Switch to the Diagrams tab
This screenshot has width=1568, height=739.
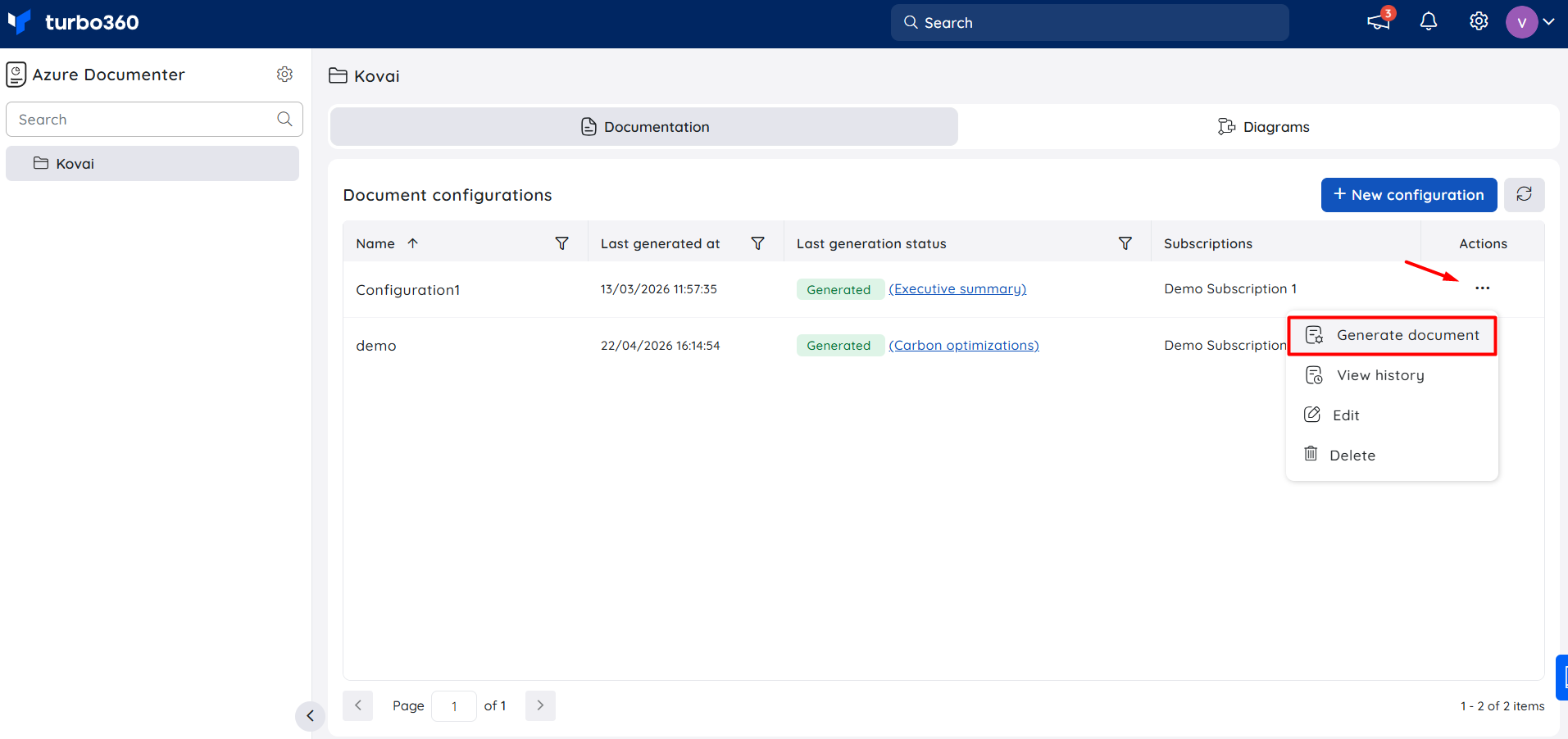1263,127
